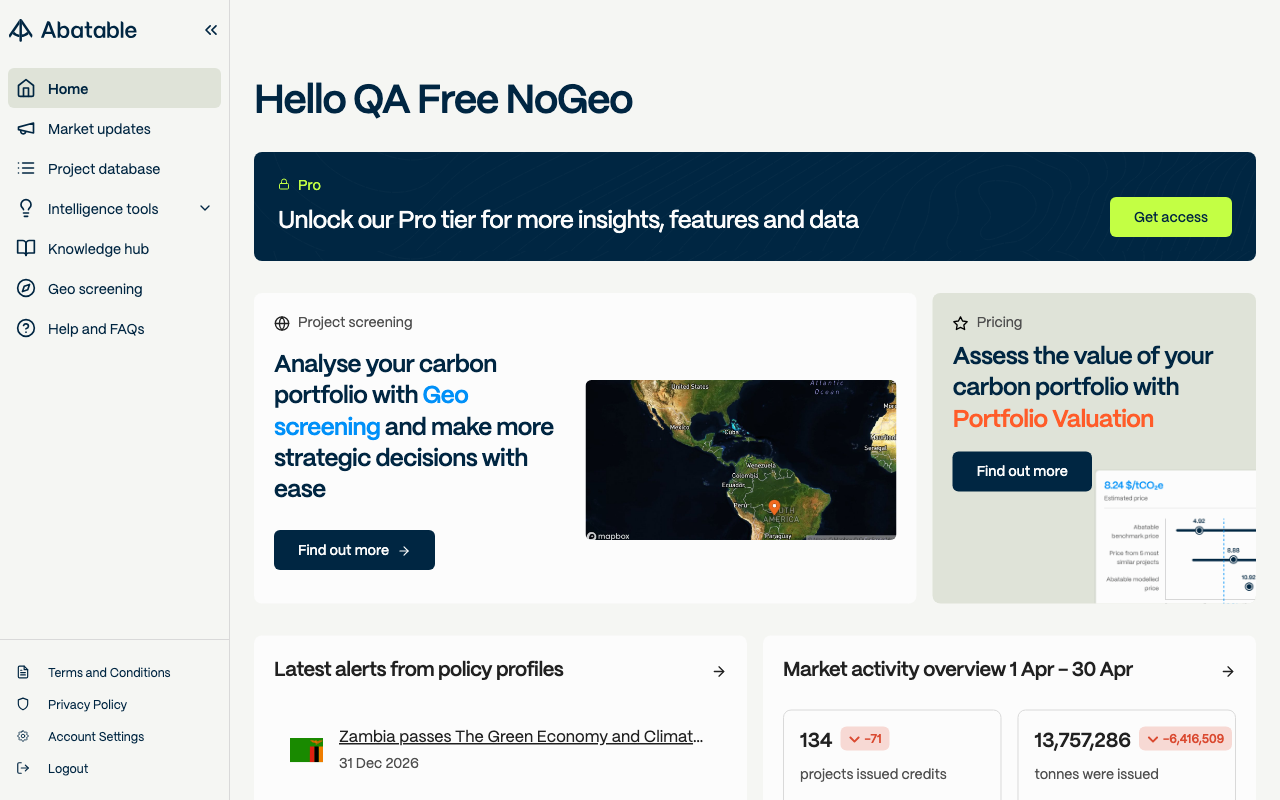Click Account Settings gear icon
1280x800 pixels.
click(x=23, y=737)
